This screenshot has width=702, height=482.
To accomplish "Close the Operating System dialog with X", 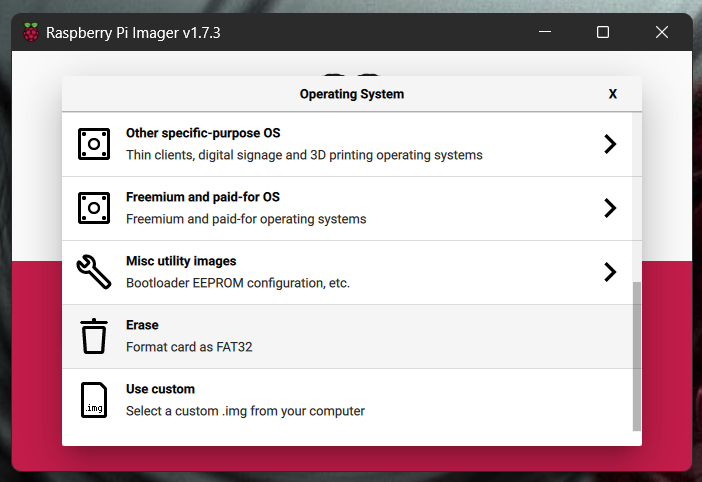I will 613,94.
